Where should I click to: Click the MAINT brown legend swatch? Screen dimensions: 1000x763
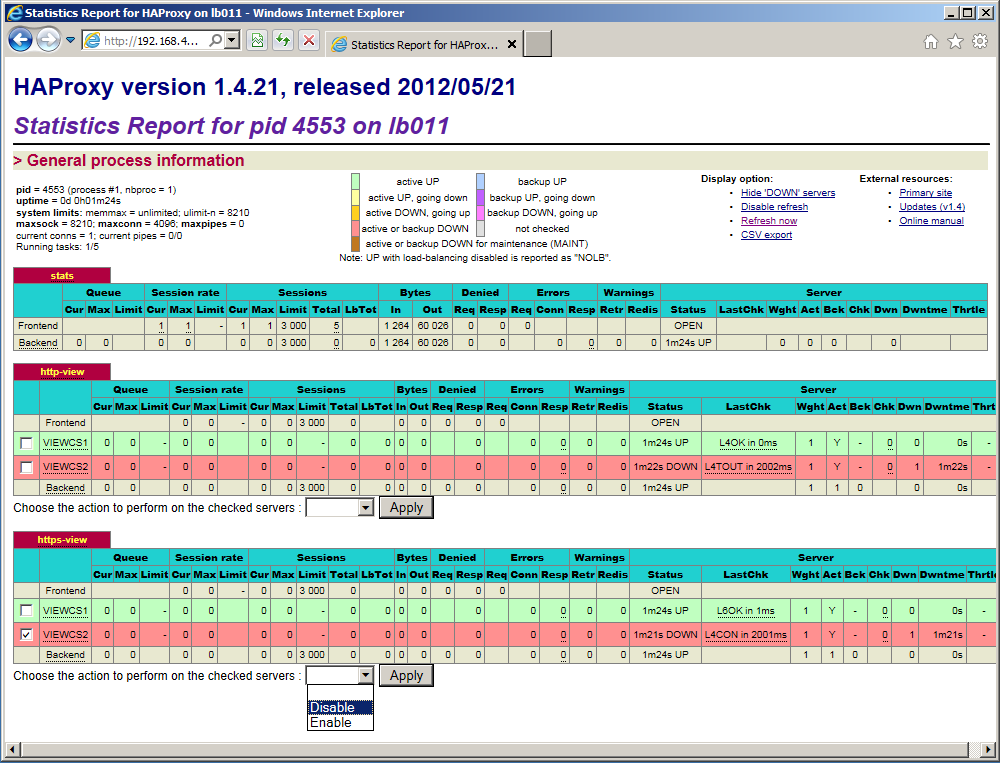point(355,244)
